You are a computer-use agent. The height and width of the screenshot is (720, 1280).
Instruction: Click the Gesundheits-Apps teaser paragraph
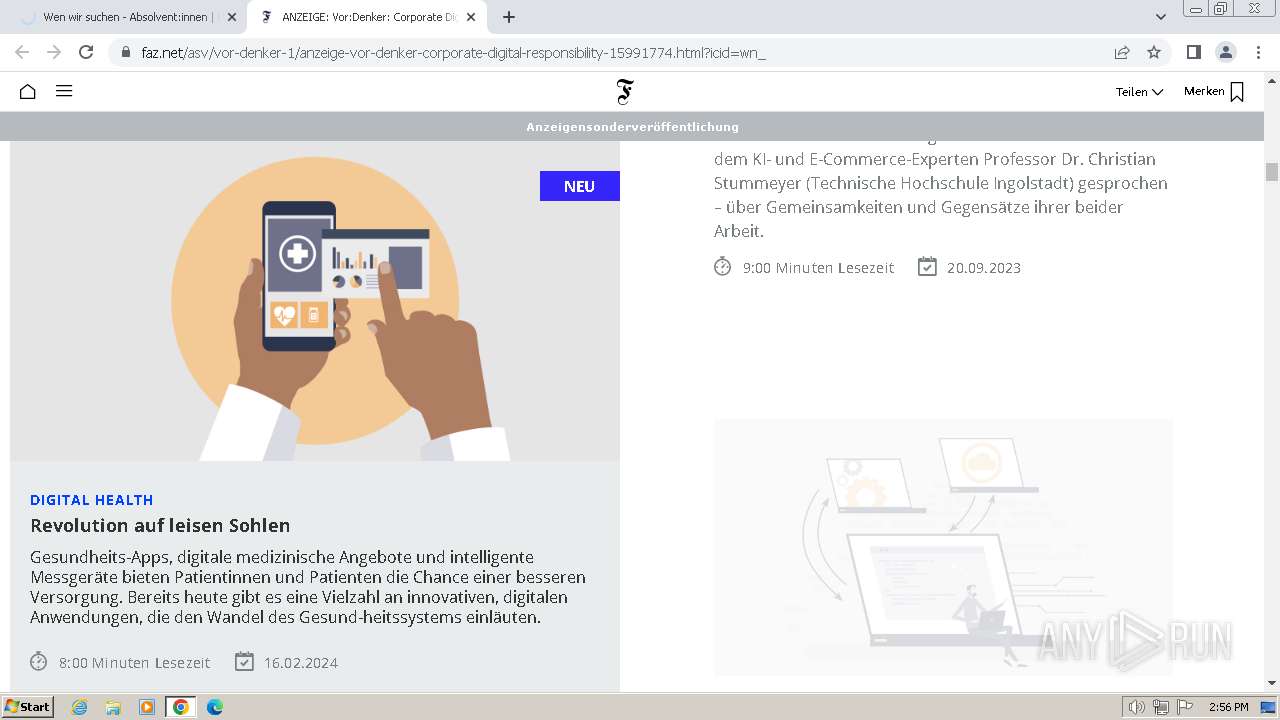click(x=308, y=587)
